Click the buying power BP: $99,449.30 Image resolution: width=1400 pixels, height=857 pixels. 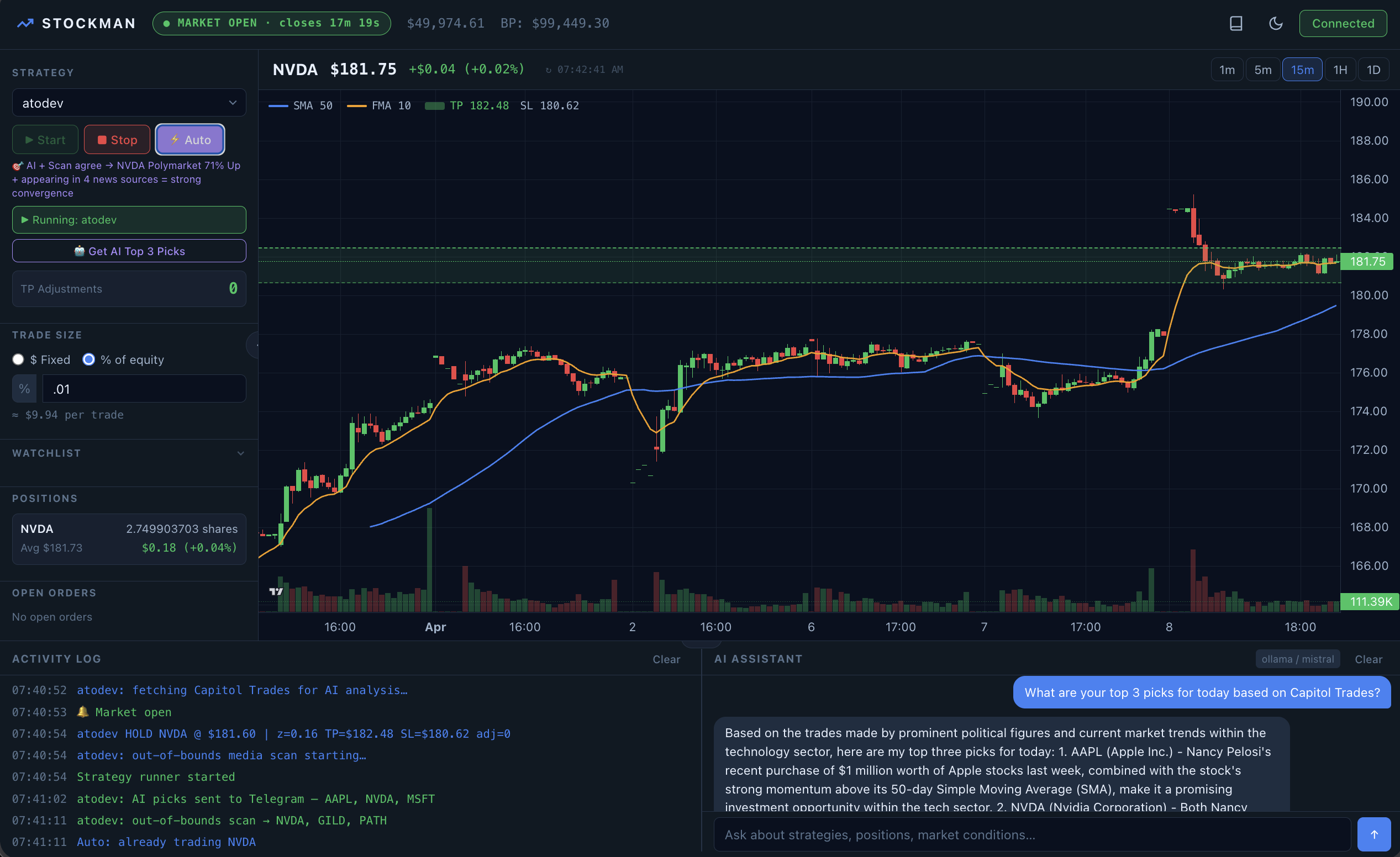[x=555, y=23]
